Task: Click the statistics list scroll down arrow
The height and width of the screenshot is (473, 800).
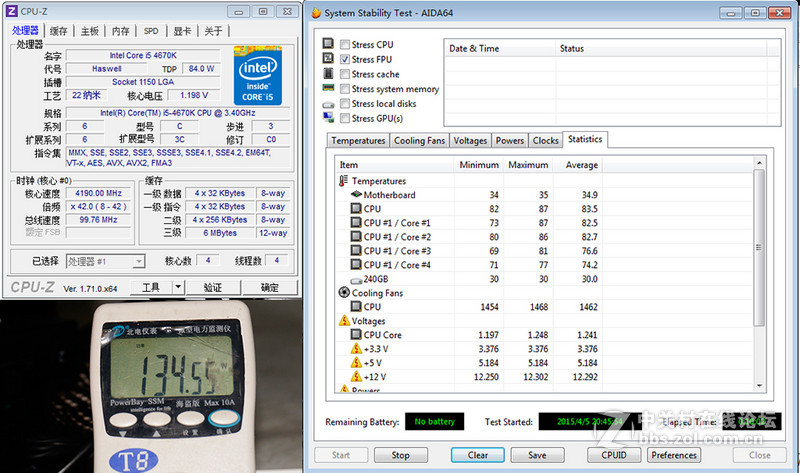Action: click(758, 384)
